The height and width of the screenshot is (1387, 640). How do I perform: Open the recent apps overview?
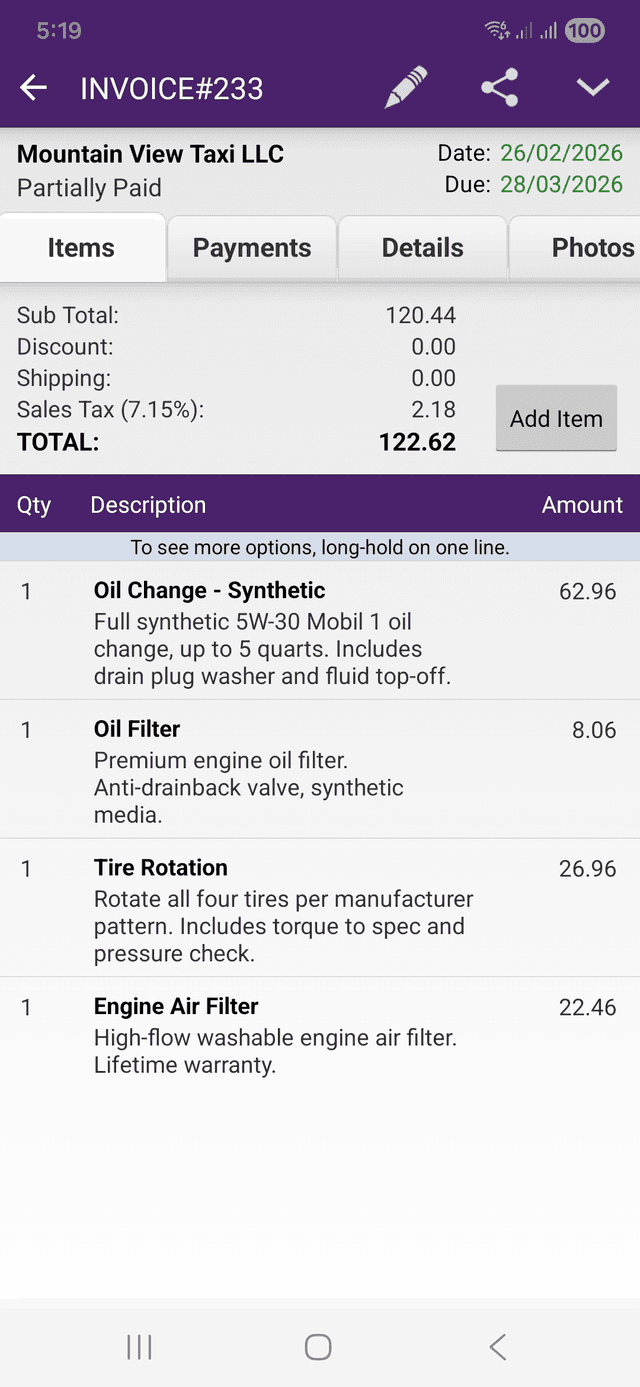(x=138, y=1347)
